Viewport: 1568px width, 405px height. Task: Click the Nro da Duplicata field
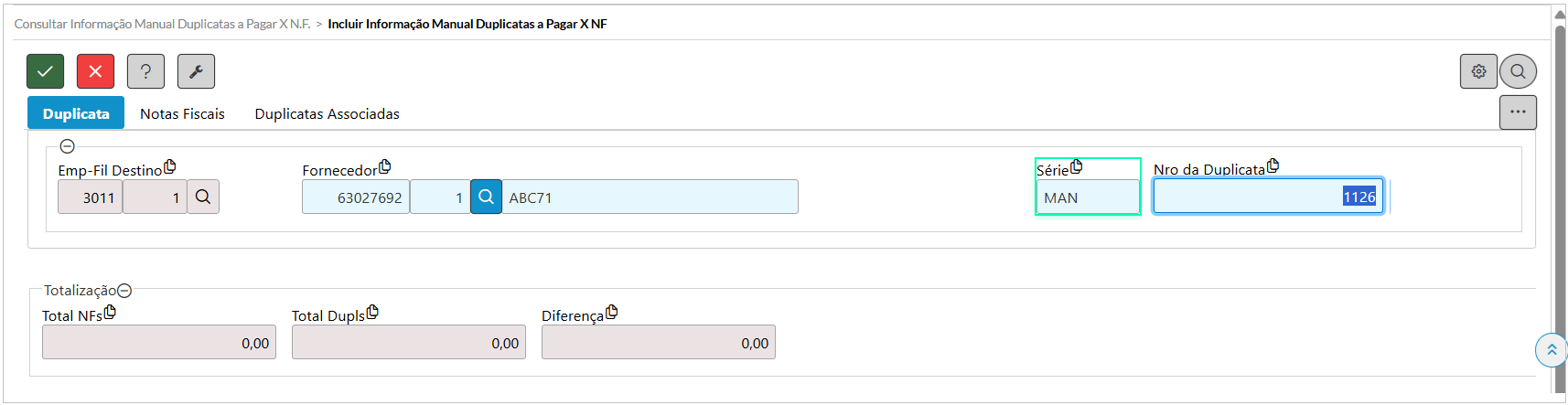click(1267, 197)
